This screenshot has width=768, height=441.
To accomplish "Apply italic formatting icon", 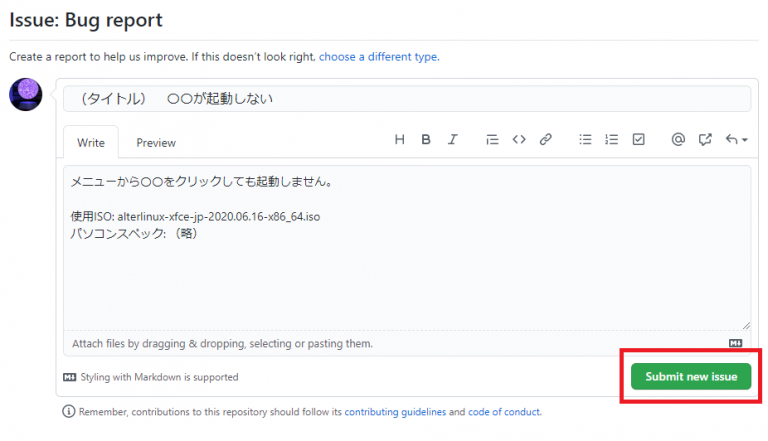I will pos(453,140).
